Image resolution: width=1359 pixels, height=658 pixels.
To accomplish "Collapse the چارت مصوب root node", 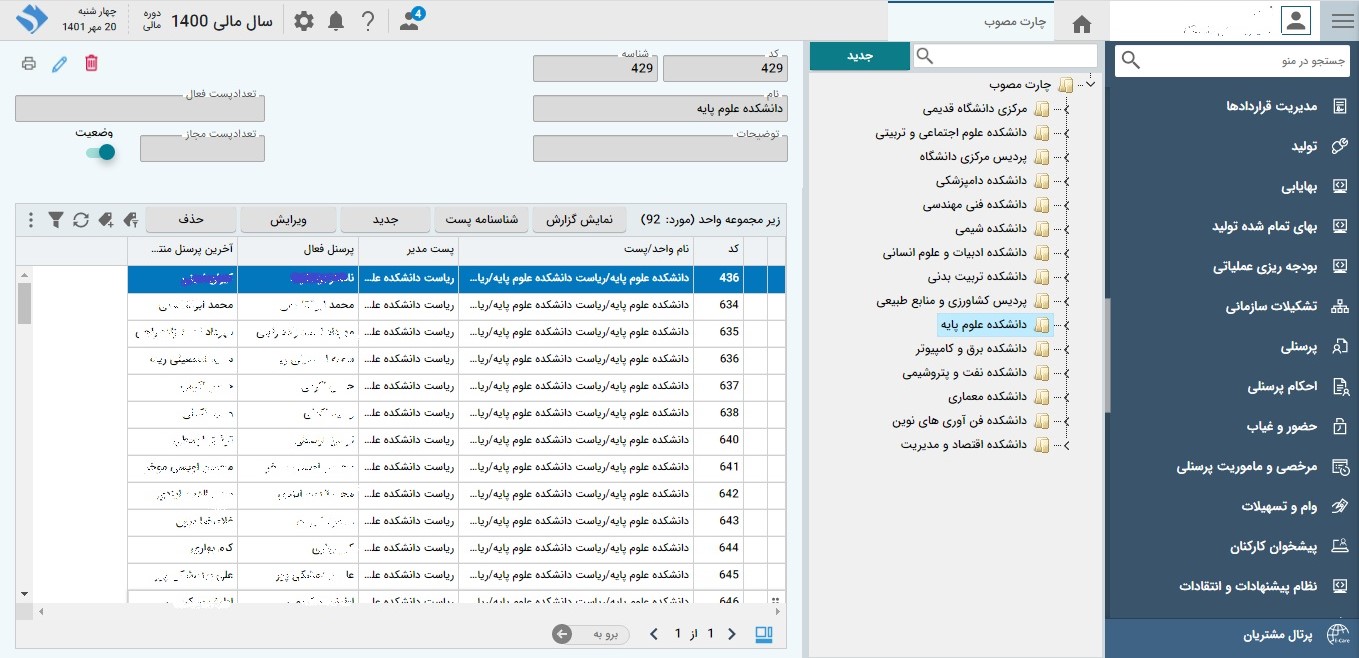I will (x=1090, y=85).
